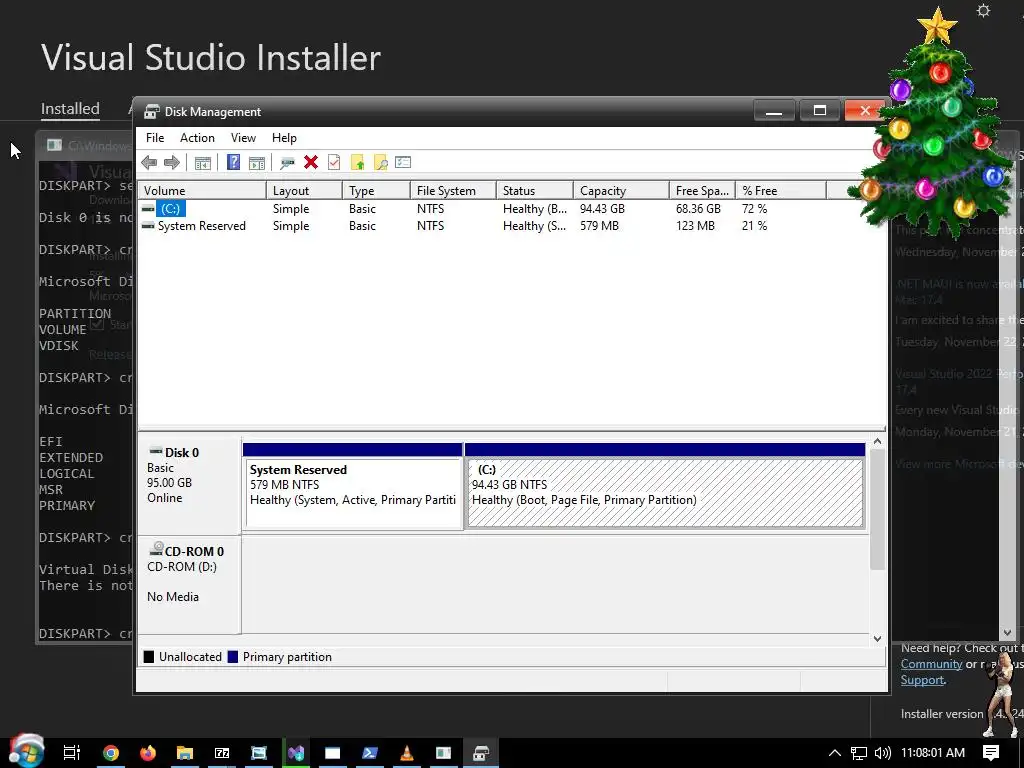Viewport: 1024px width, 768px height.
Task: Click the Back arrow in Disk Management toolbar
Action: 149,163
